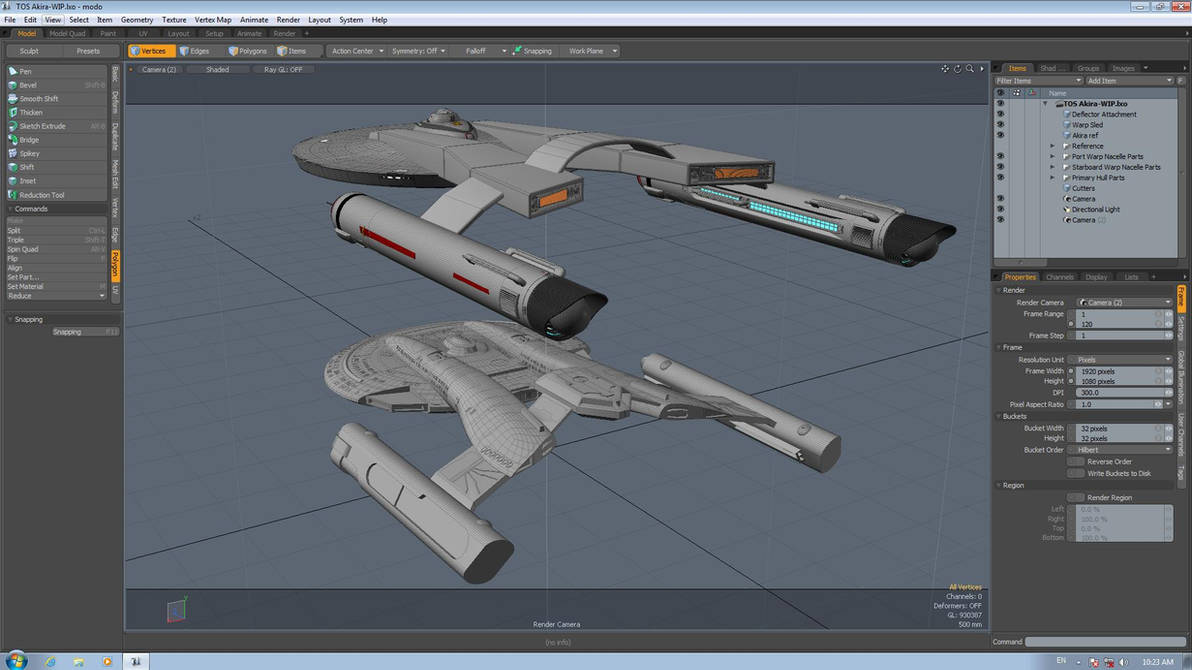Screen dimensions: 1192x670
Task: Click the Spin Quad command
Action: [56, 249]
